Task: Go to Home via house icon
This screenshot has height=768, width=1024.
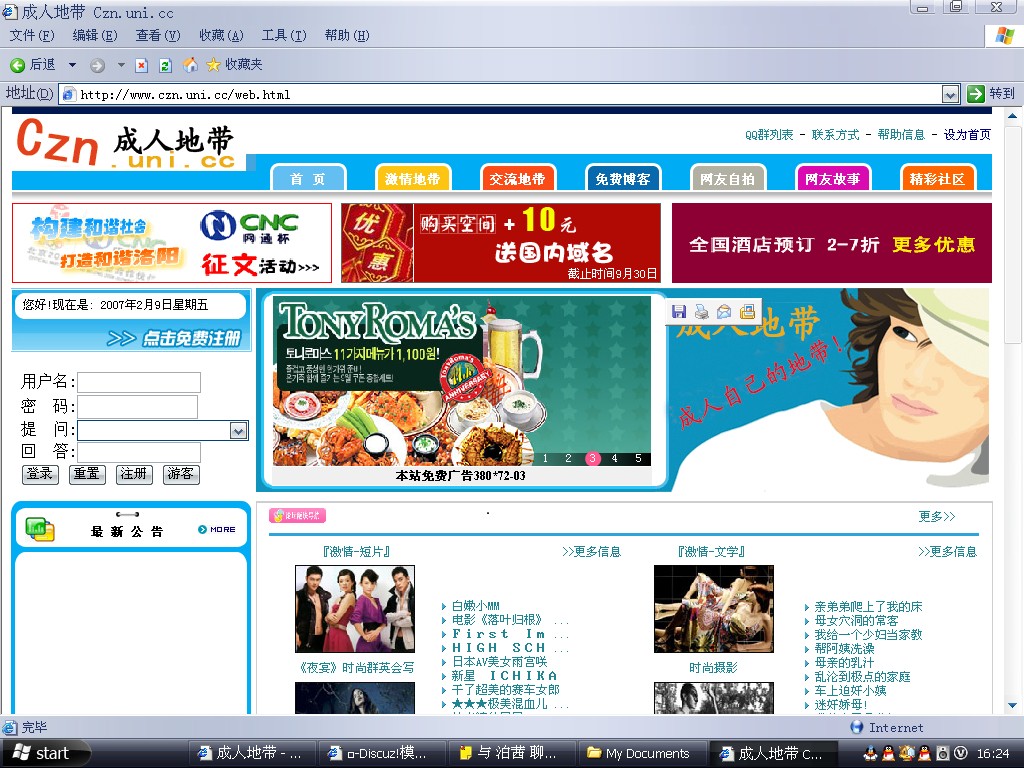Action: [x=190, y=65]
